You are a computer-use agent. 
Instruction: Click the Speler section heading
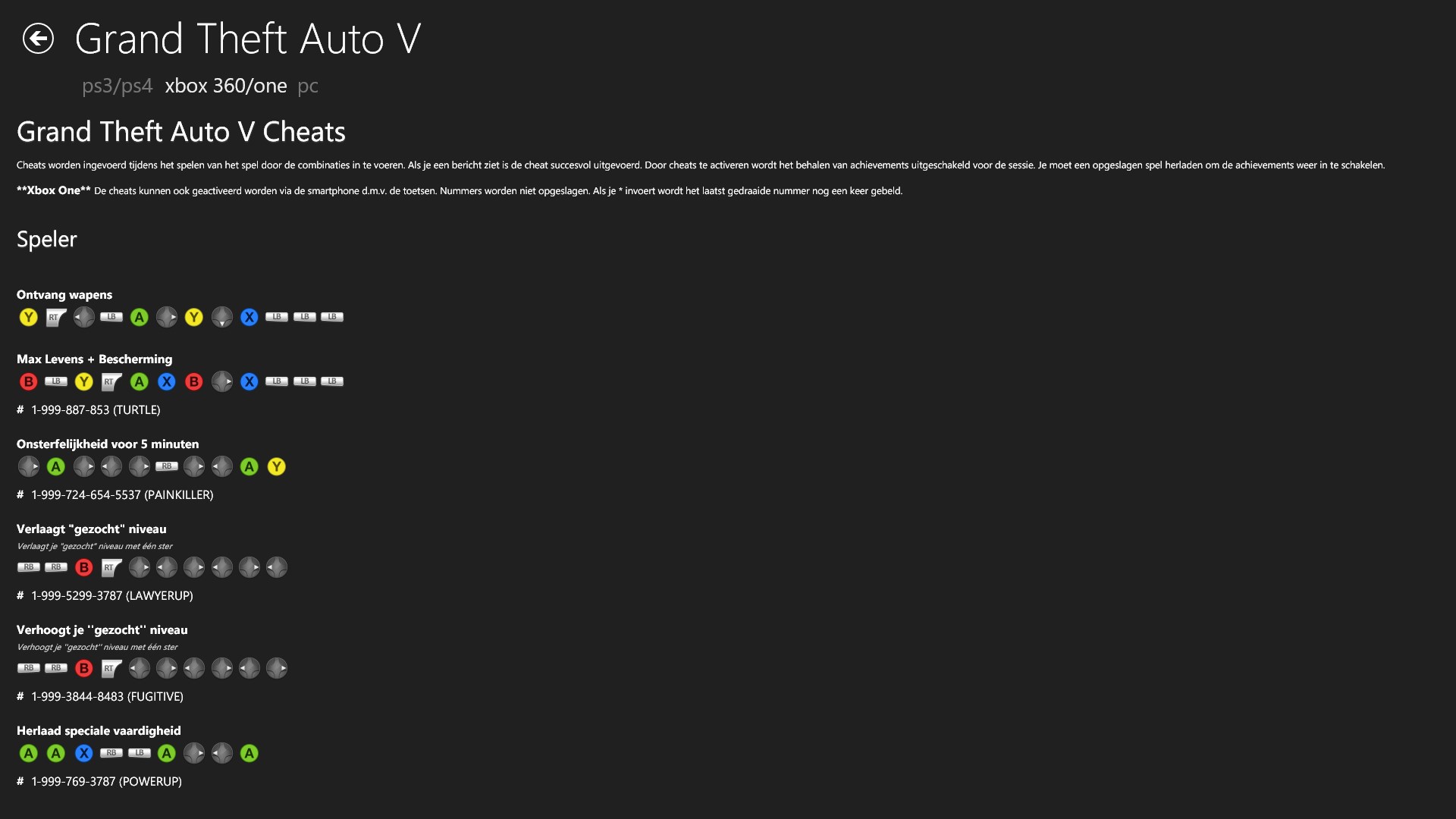pyautogui.click(x=47, y=239)
